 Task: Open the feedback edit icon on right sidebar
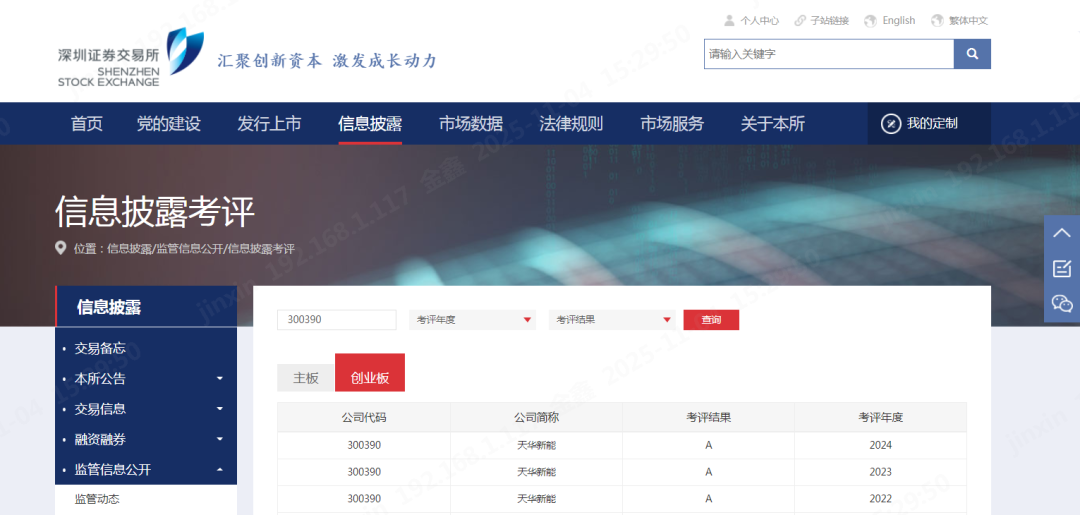point(1061,268)
